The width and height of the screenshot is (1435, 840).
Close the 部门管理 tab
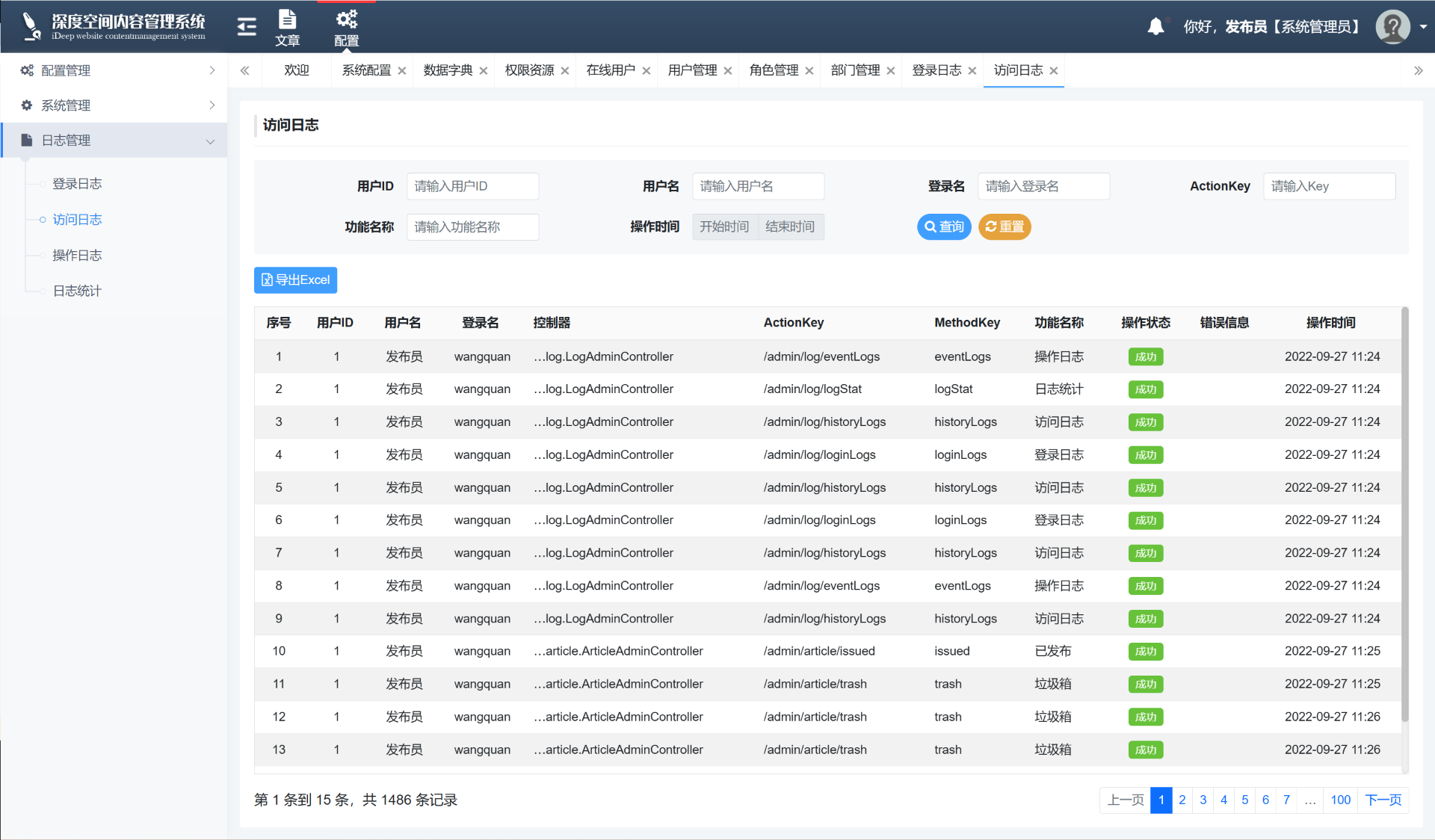click(x=891, y=71)
